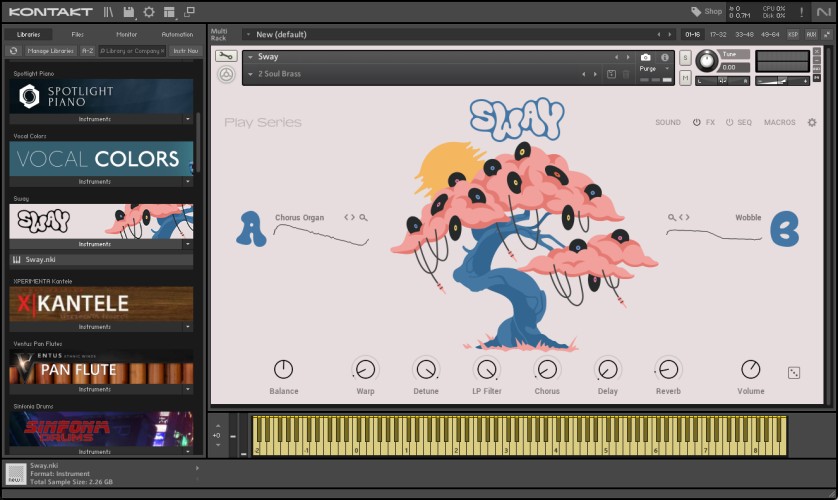Select rack page 01-16

pos(693,34)
